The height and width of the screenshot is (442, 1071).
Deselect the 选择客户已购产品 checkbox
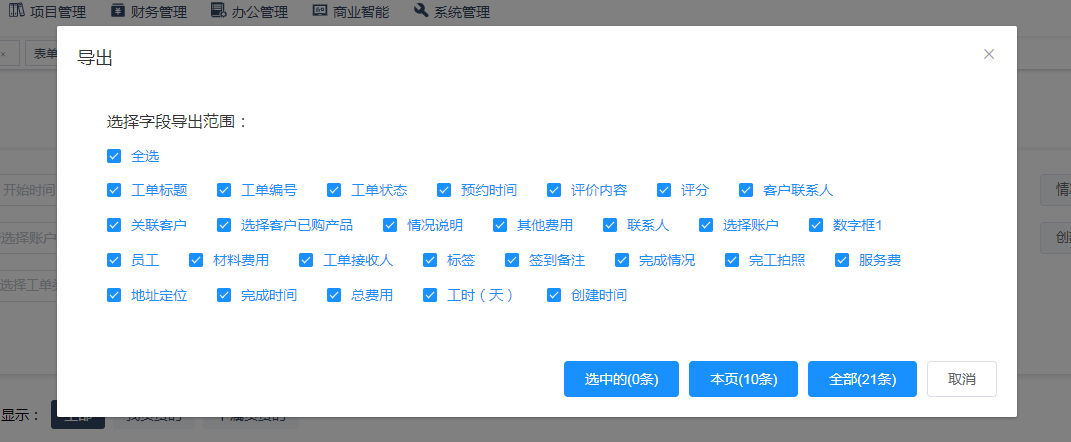[x=224, y=225]
